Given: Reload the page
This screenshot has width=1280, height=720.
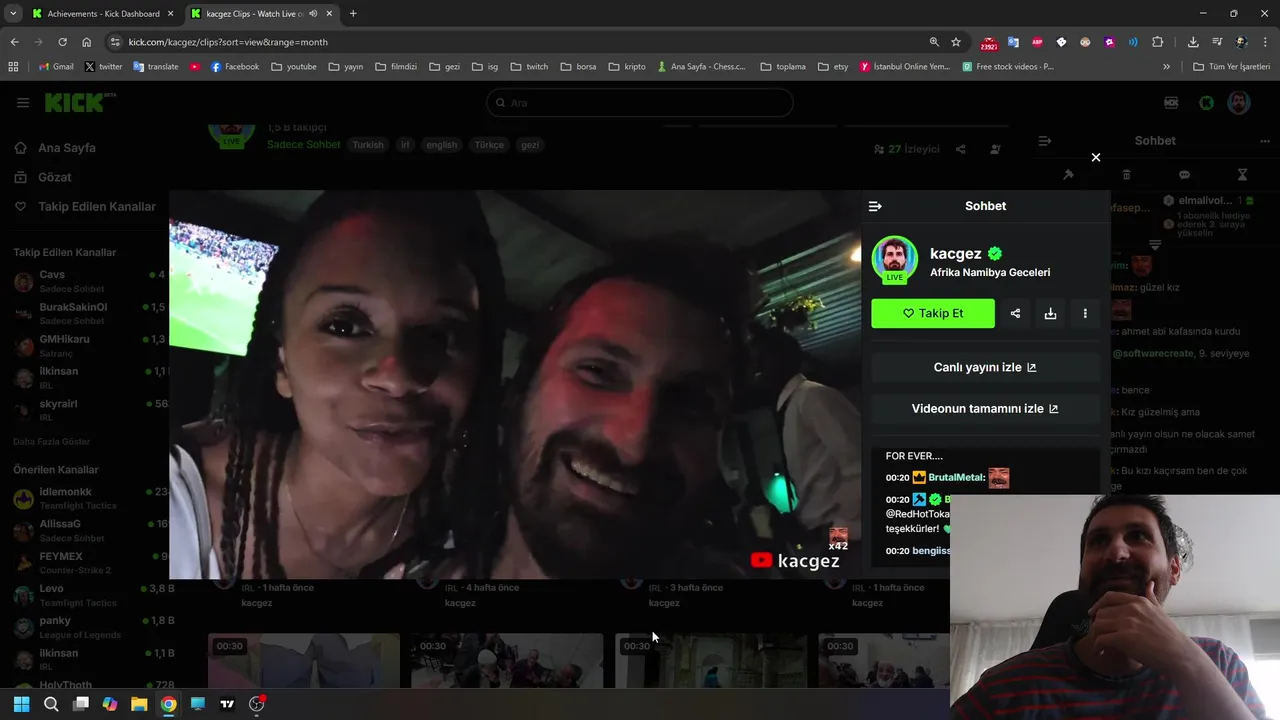Looking at the screenshot, I should (x=62, y=42).
